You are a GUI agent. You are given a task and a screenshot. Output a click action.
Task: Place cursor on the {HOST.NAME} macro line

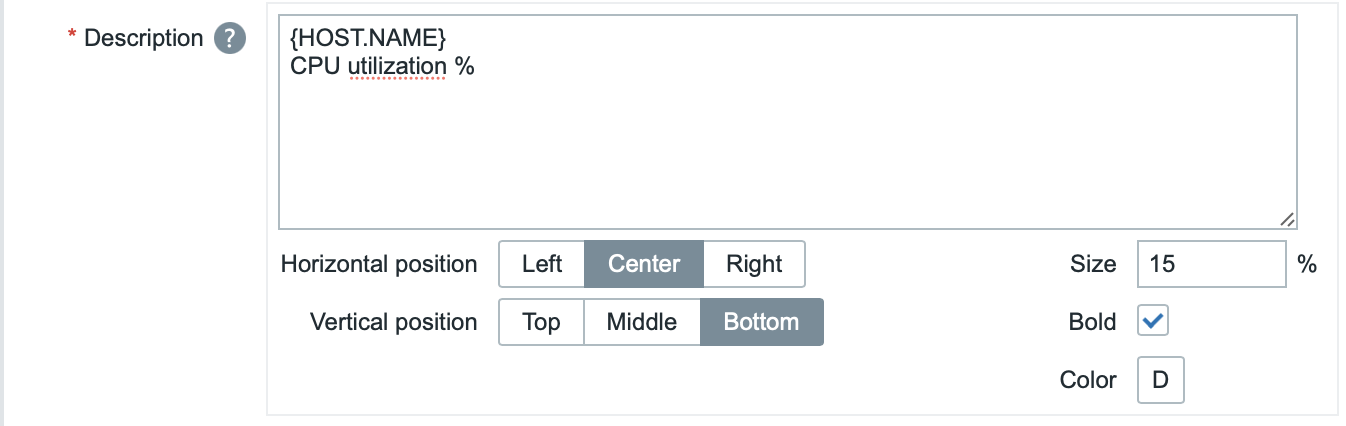[x=368, y=38]
